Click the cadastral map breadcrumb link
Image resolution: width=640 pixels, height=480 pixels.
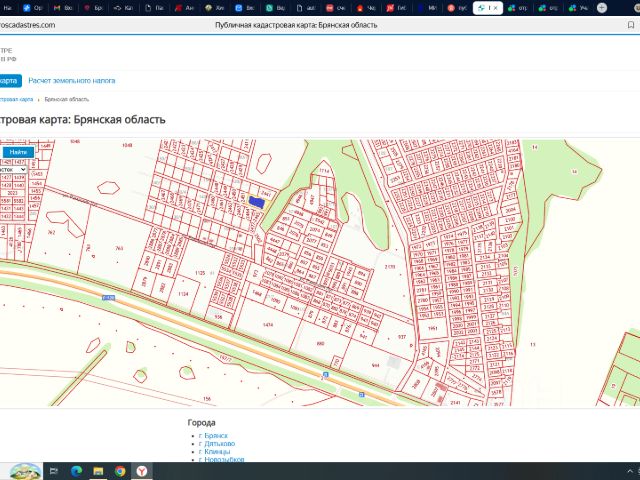pos(14,100)
